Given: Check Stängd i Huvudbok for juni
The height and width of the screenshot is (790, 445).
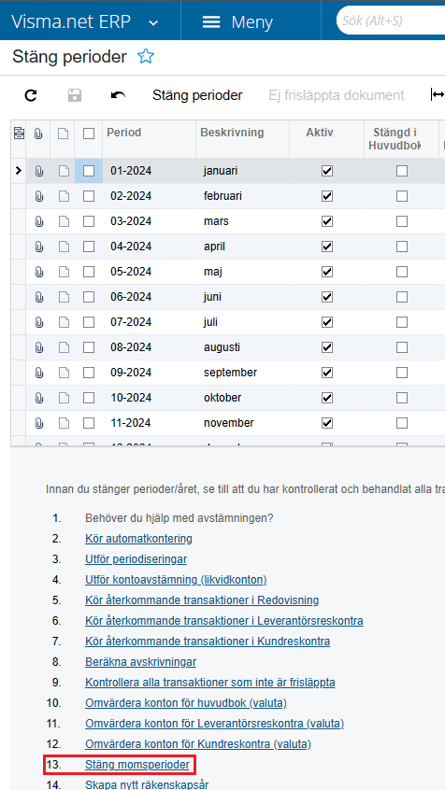Looking at the screenshot, I should coord(402,297).
